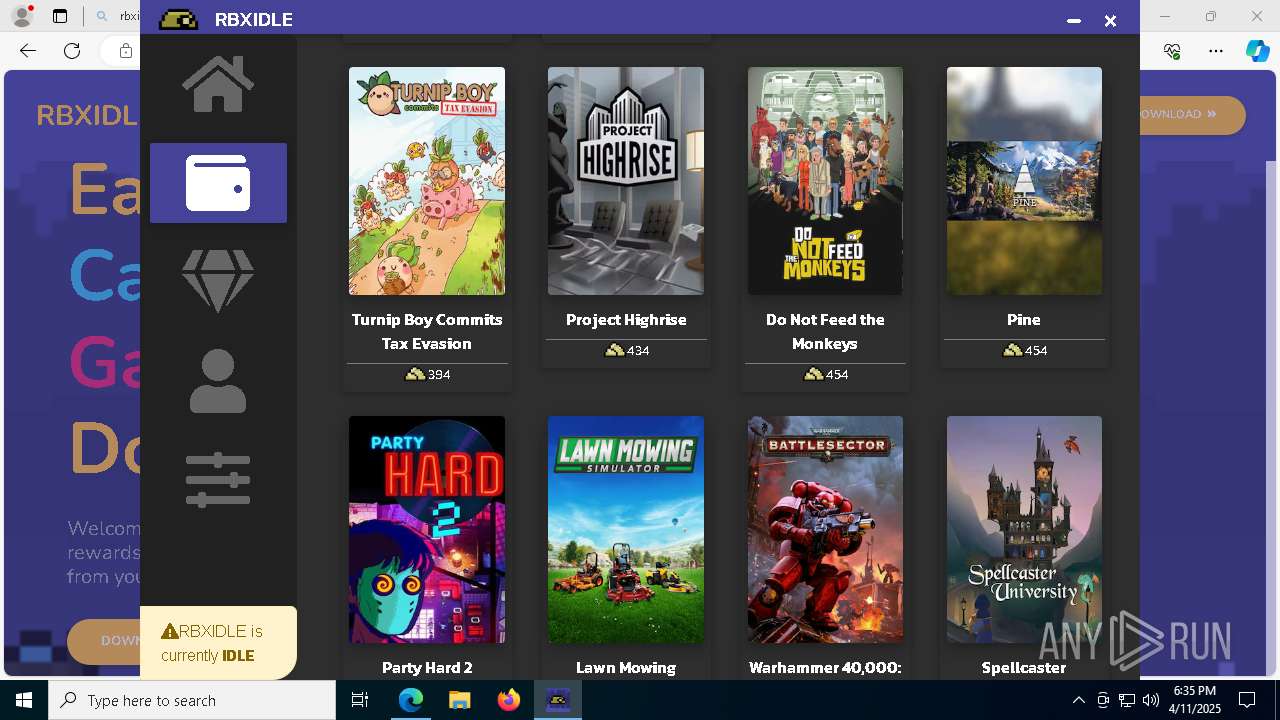The width and height of the screenshot is (1280, 720).
Task: Close the RBXIDLE window
Action: [x=1110, y=20]
